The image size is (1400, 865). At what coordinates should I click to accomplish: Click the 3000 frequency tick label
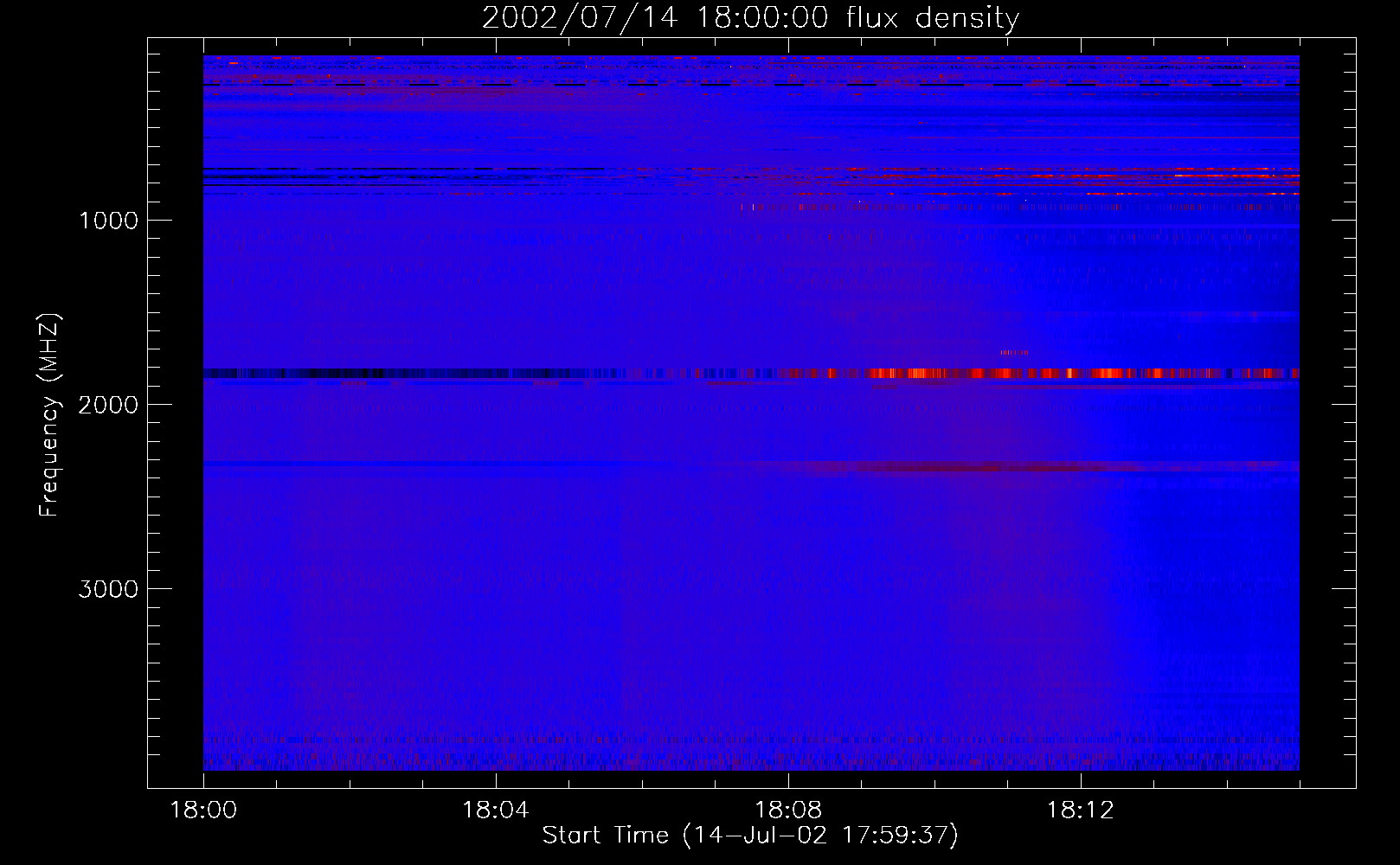tap(108, 589)
